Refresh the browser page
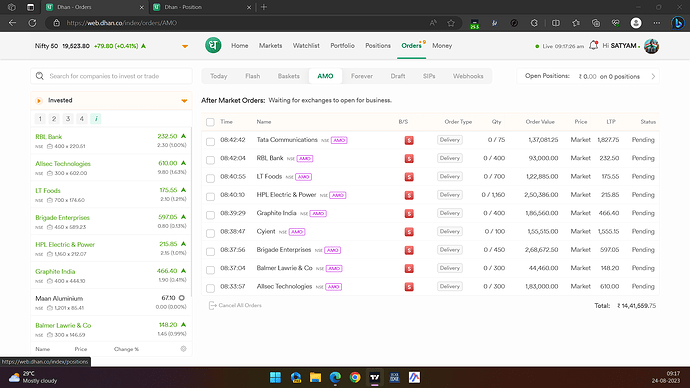690x388 pixels. (x=32, y=23)
